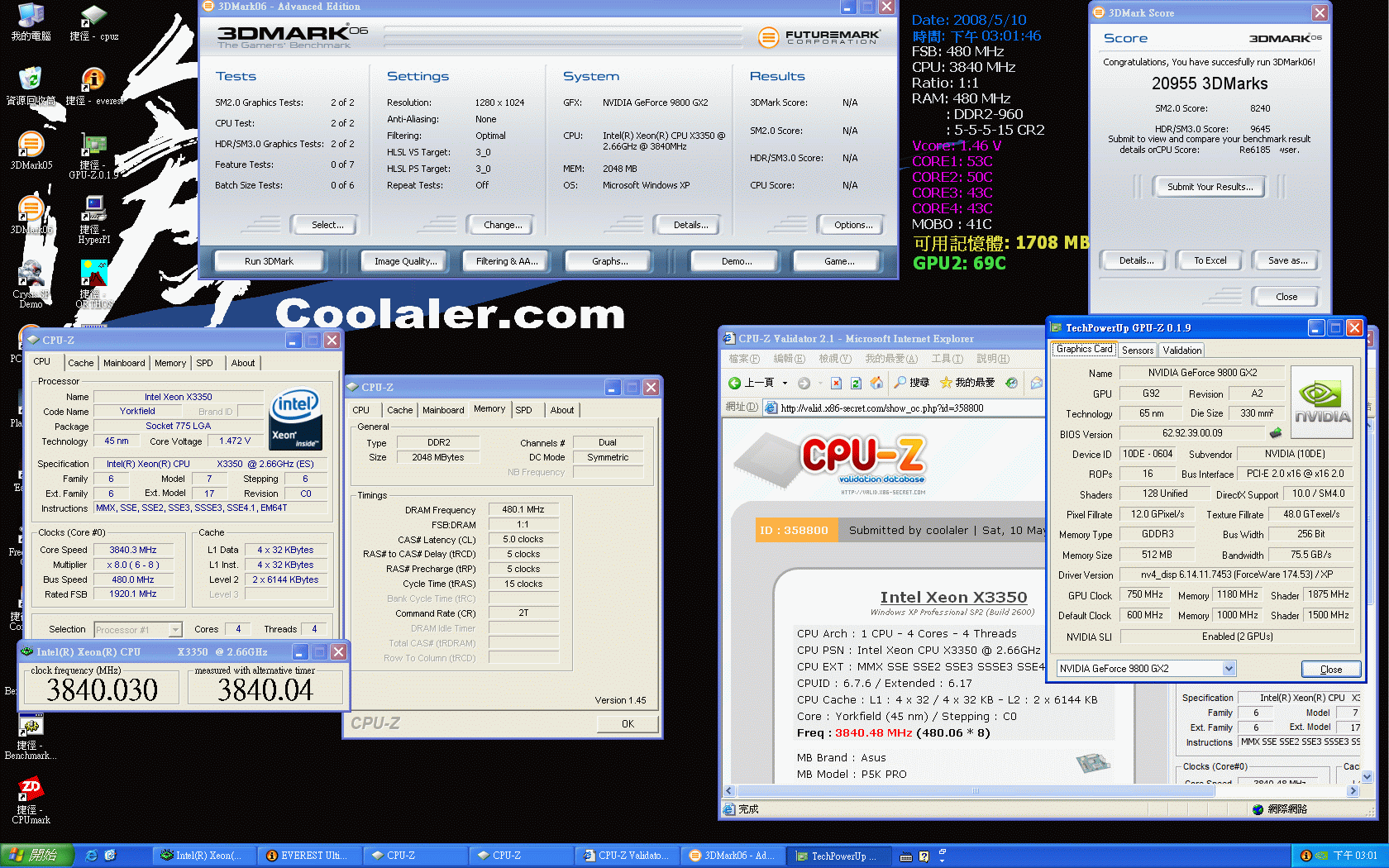Image resolution: width=1389 pixels, height=868 pixels.
Task: Open Back button history dropdown arrow in IE
Action: 785,383
